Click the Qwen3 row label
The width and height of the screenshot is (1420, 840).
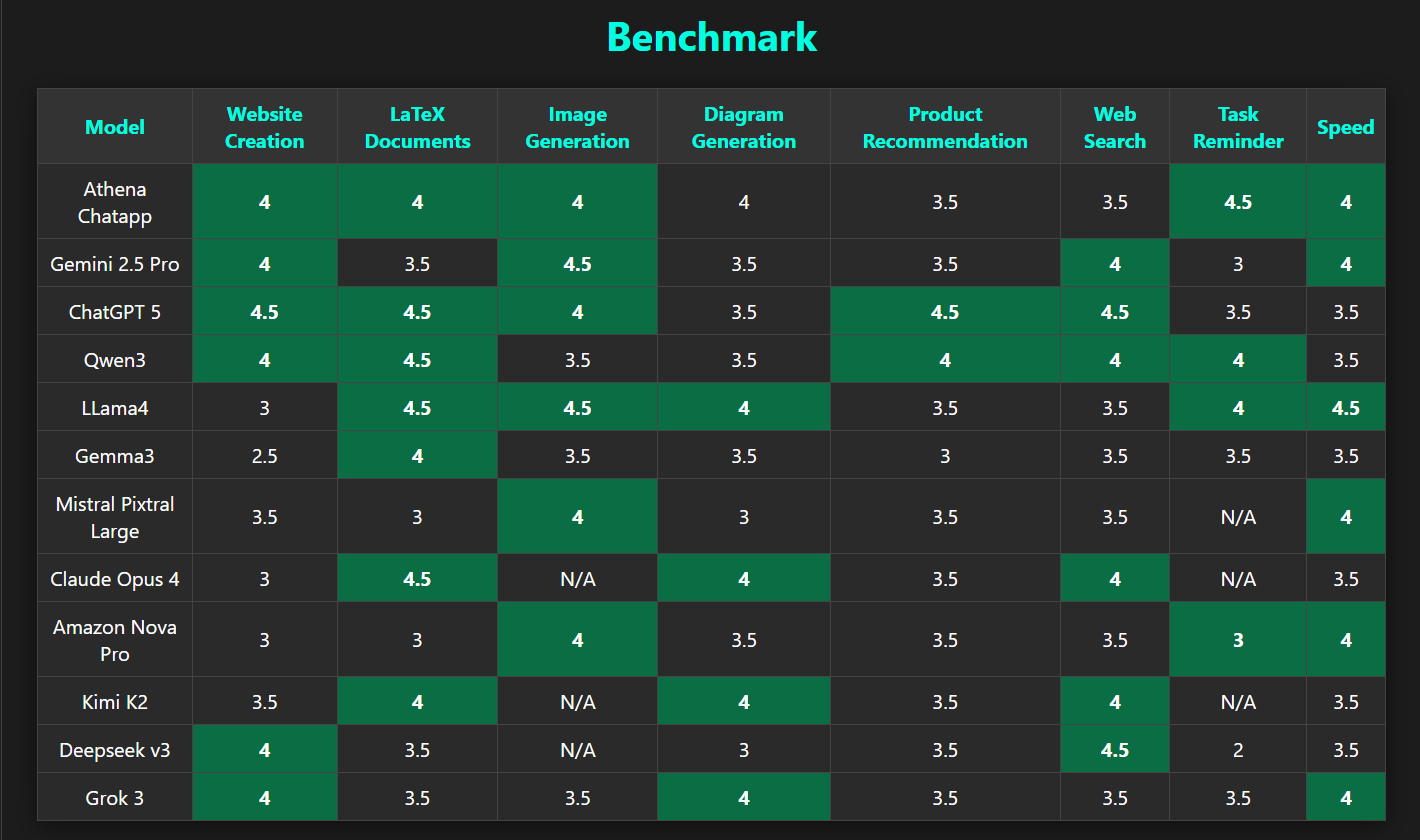[115, 360]
